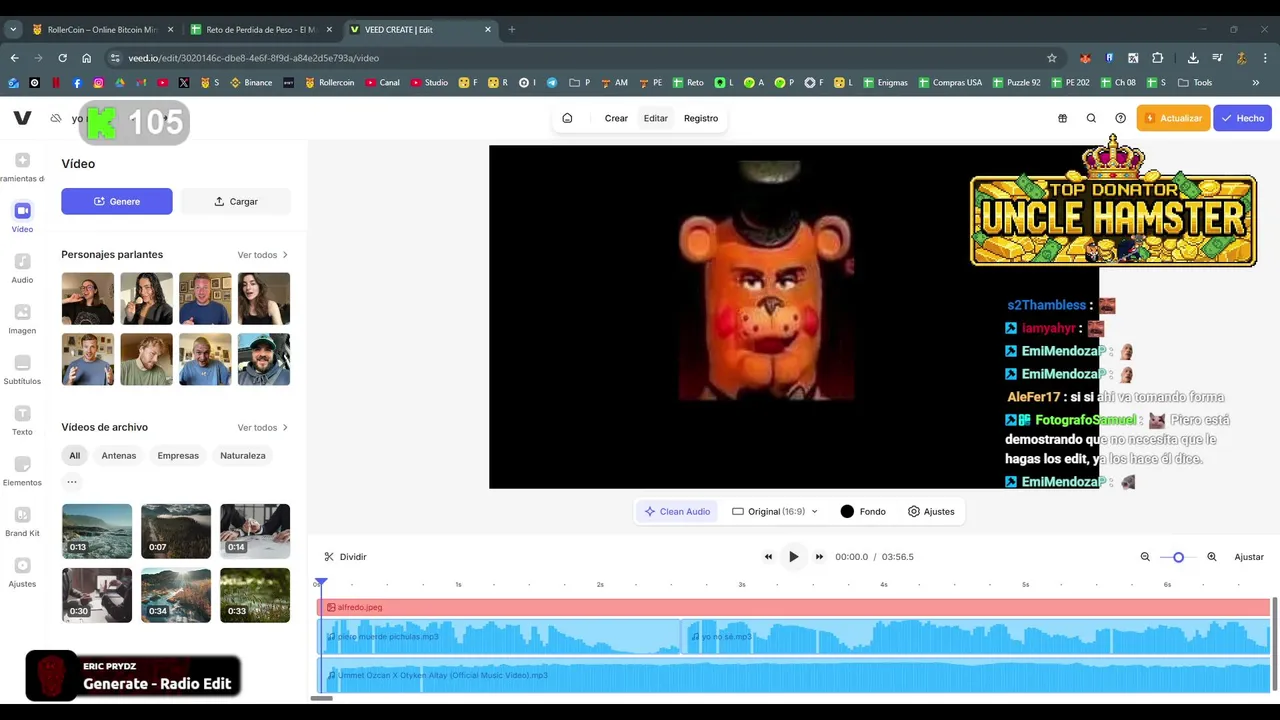Select the Ummet Ozcan X Otyken Altay audio track
Viewport: 1280px width, 720px height.
pos(794,675)
